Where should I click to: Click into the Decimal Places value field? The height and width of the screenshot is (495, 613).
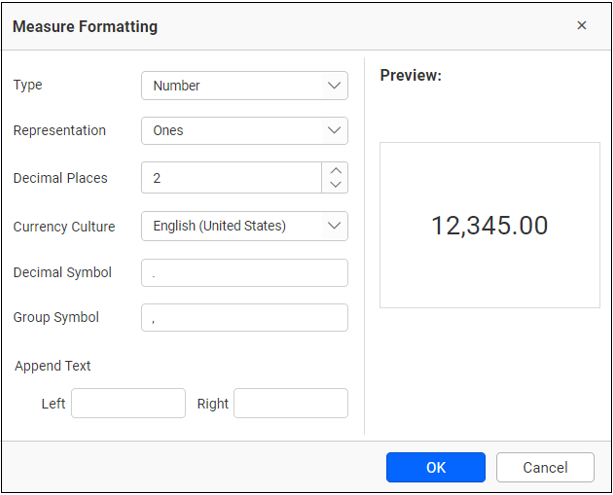point(231,178)
